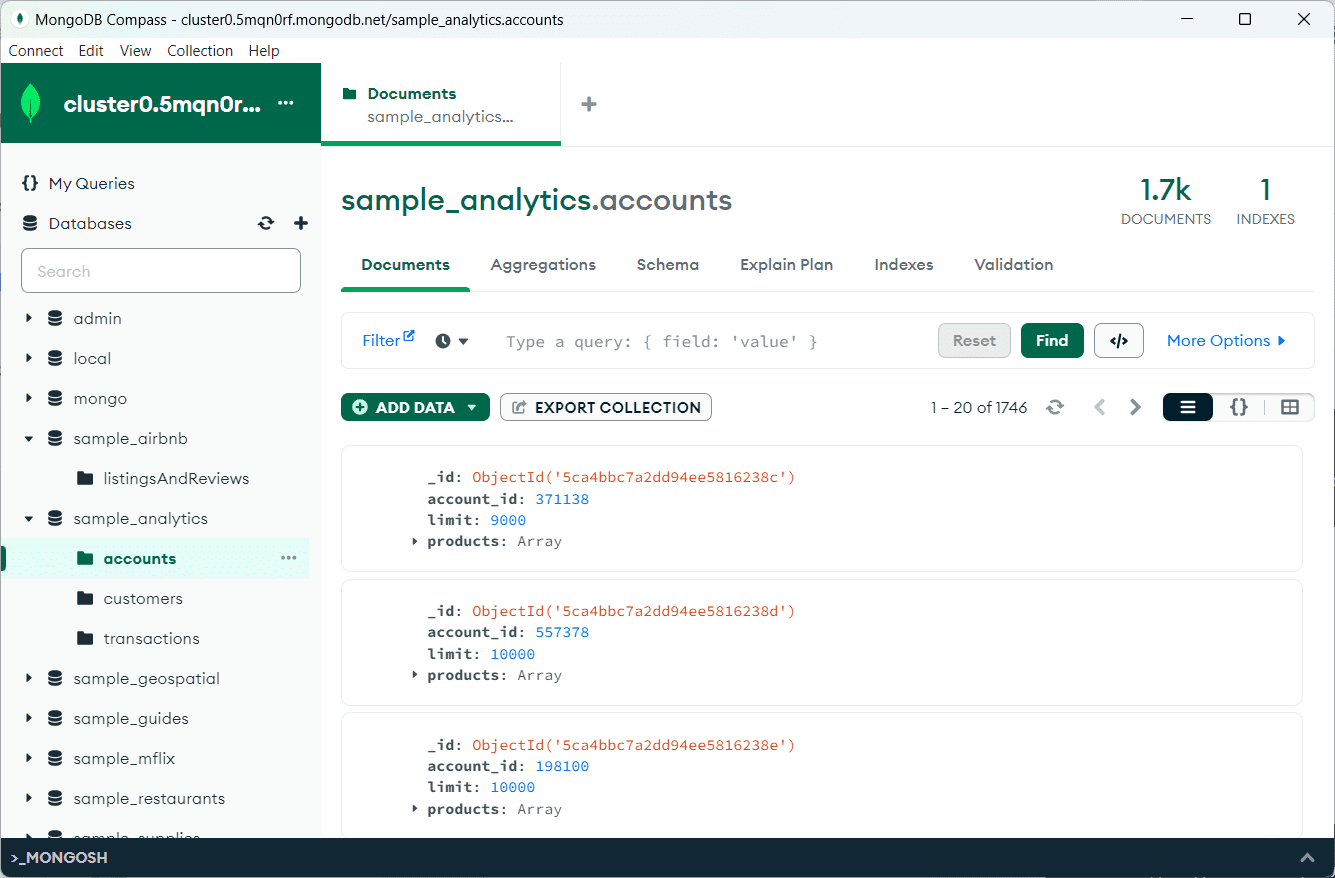The height and width of the screenshot is (878, 1335).
Task: Expand the local database
Action: pos(29,358)
